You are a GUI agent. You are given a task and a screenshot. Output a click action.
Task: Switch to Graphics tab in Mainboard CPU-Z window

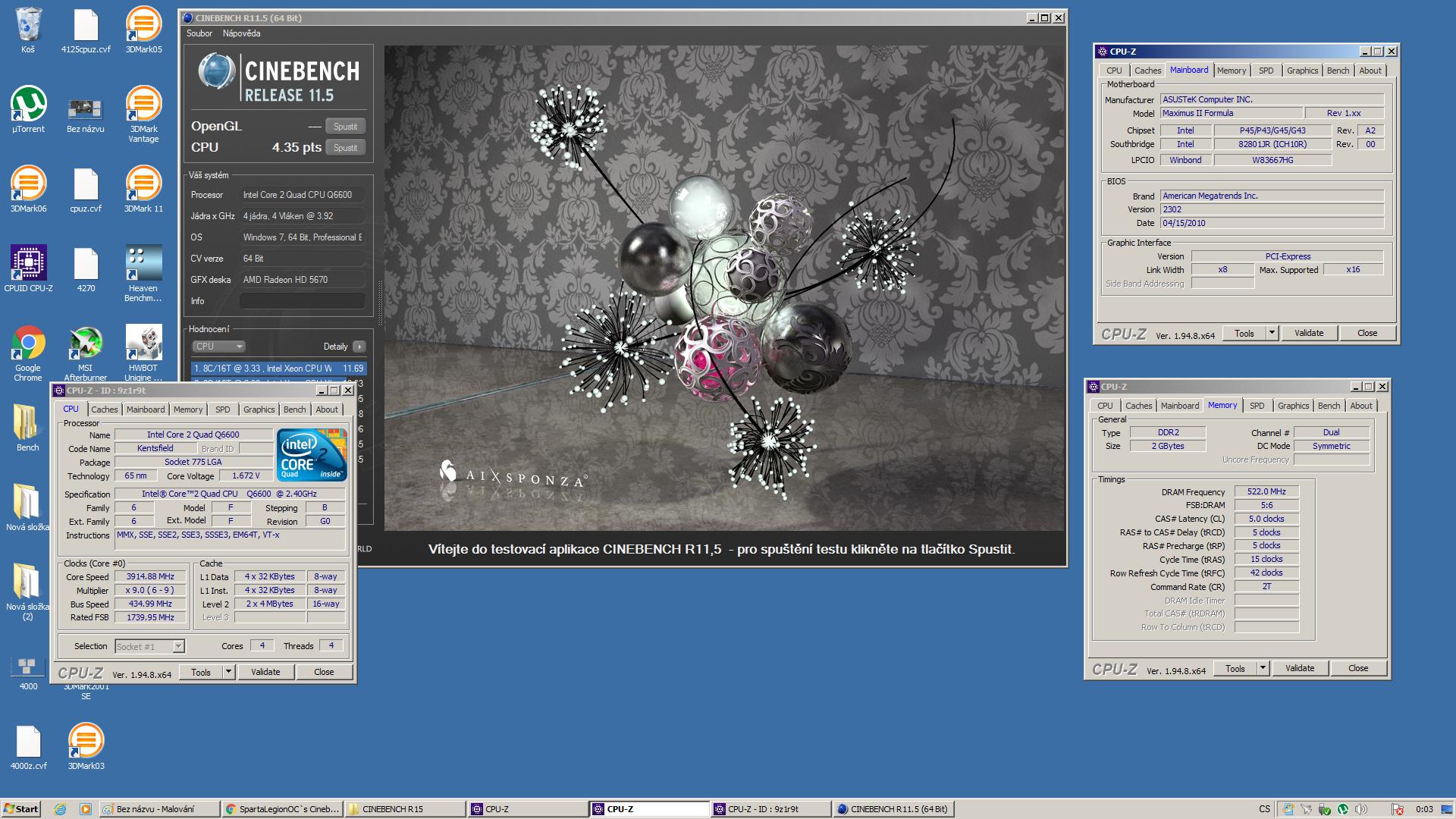1302,71
